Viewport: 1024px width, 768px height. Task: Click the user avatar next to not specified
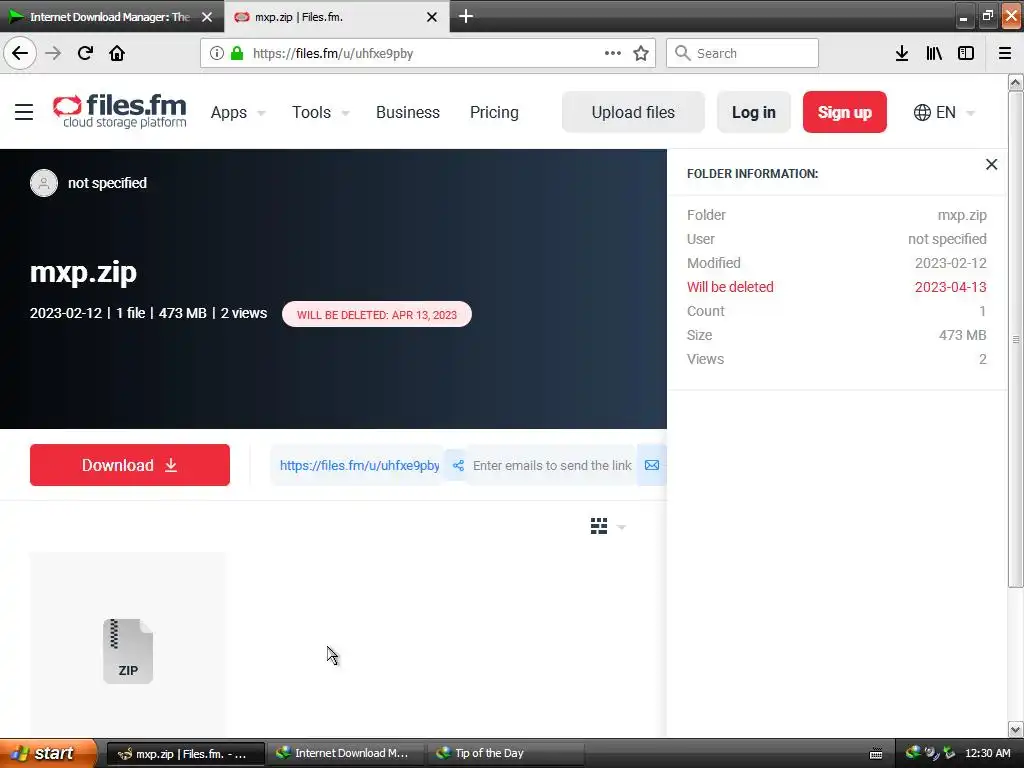coord(44,183)
